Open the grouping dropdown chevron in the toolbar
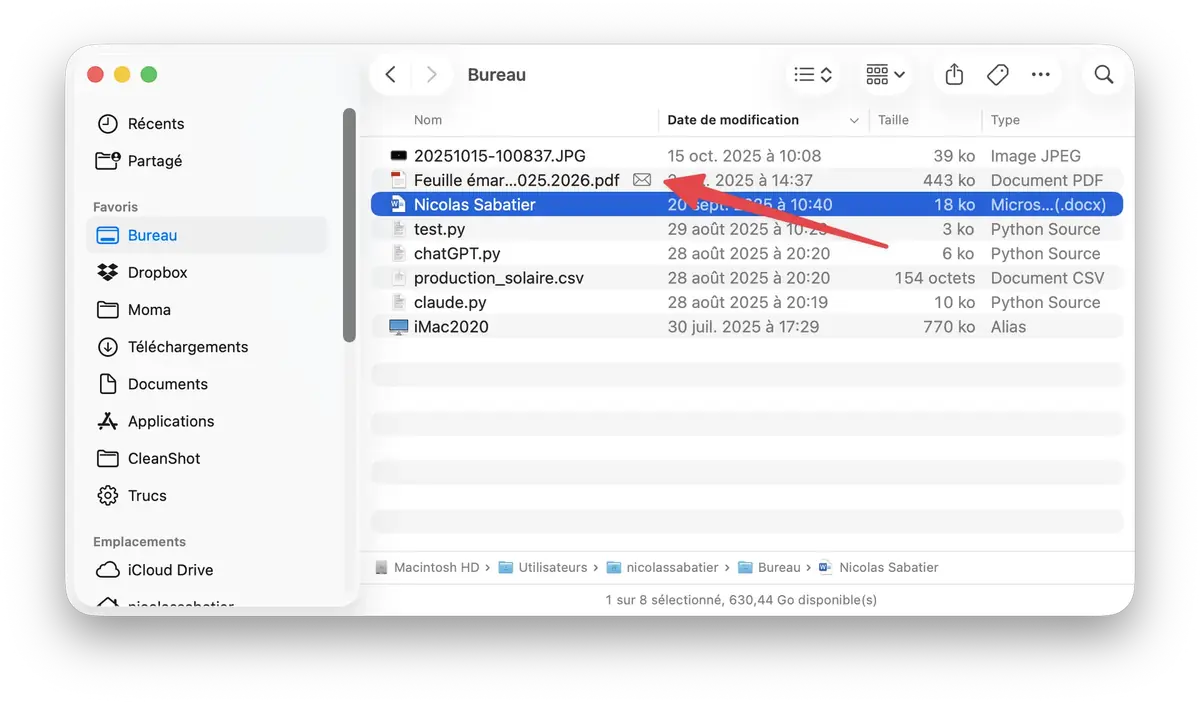 point(898,74)
